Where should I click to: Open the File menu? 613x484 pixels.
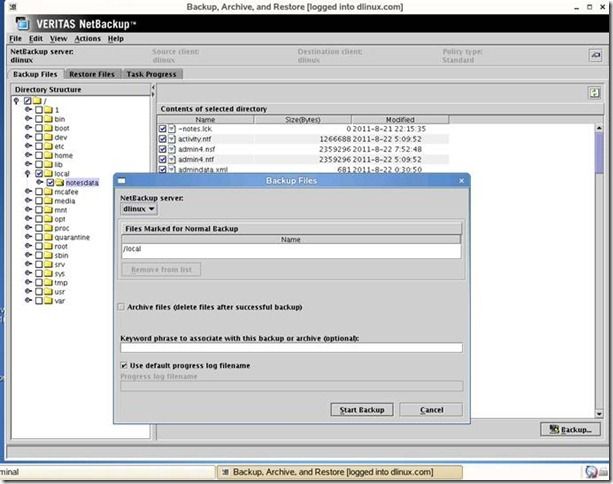[x=15, y=38]
